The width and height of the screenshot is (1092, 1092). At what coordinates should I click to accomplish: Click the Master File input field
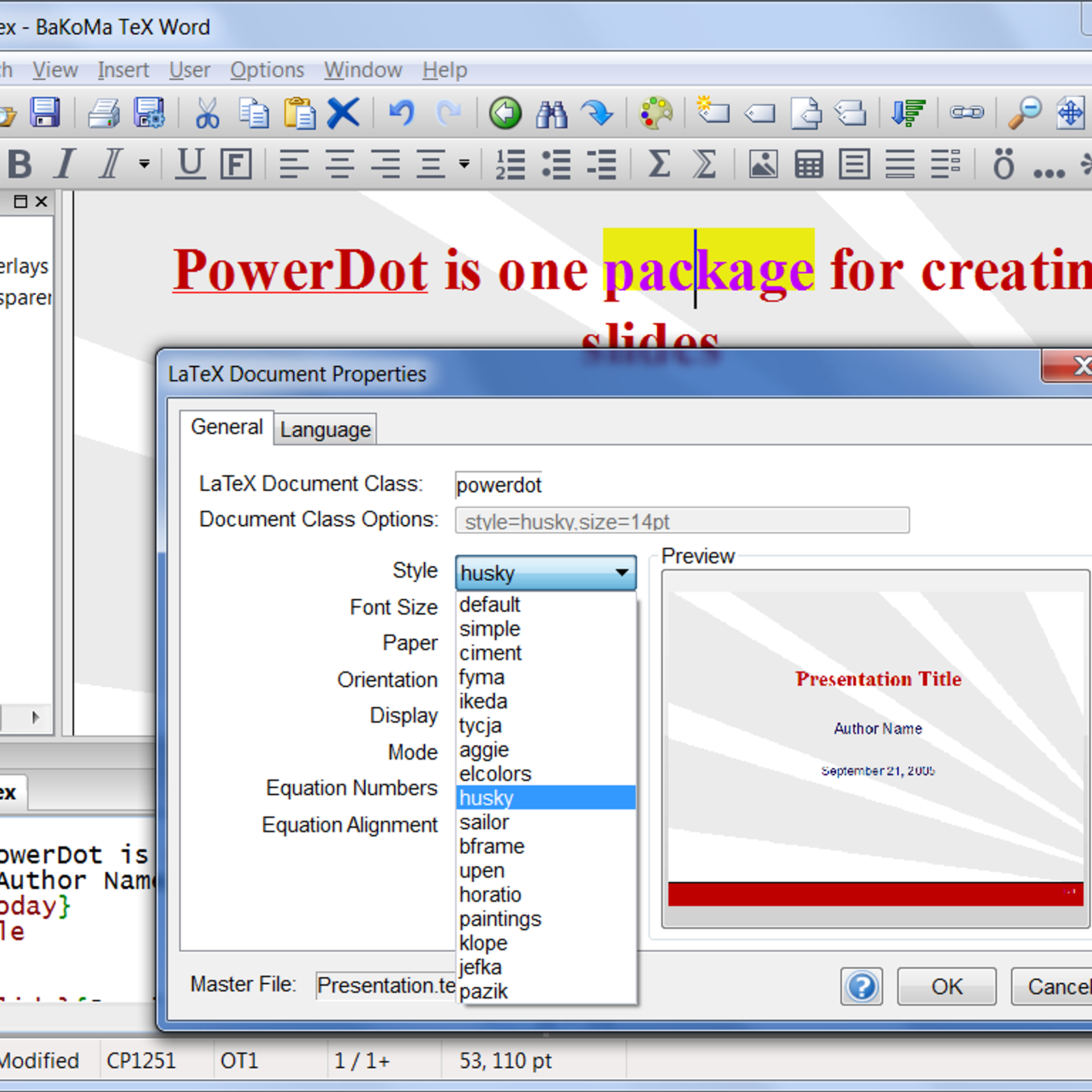point(386,986)
